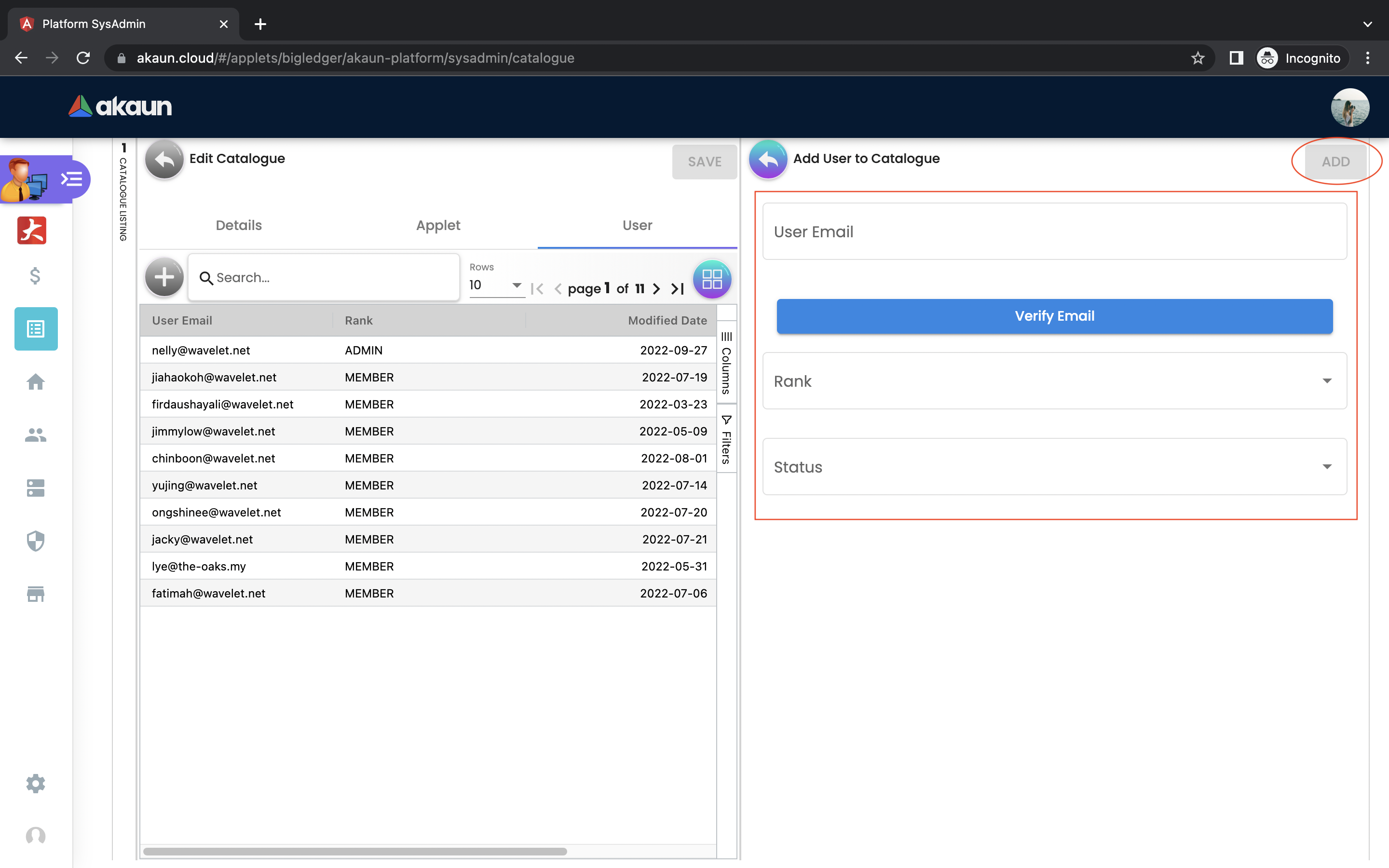
Task: Open the users group sidebar icon
Action: (36, 435)
